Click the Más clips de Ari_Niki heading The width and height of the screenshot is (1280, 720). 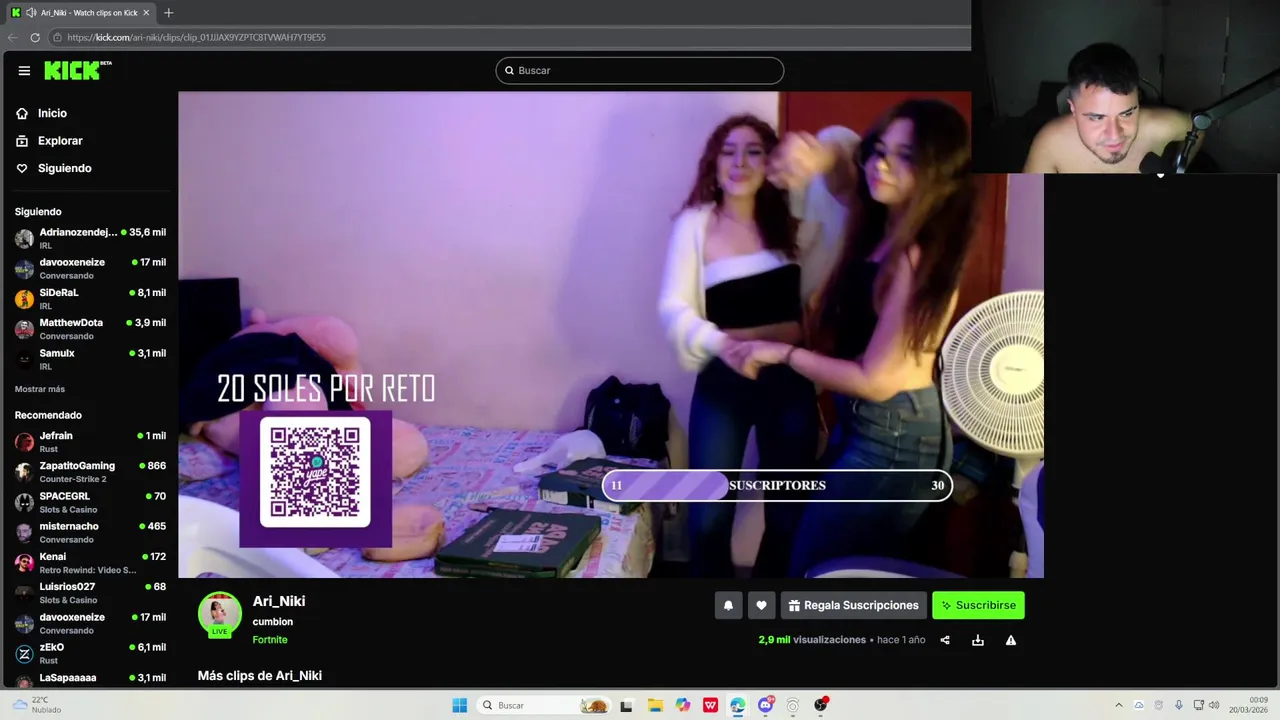pyautogui.click(x=260, y=676)
